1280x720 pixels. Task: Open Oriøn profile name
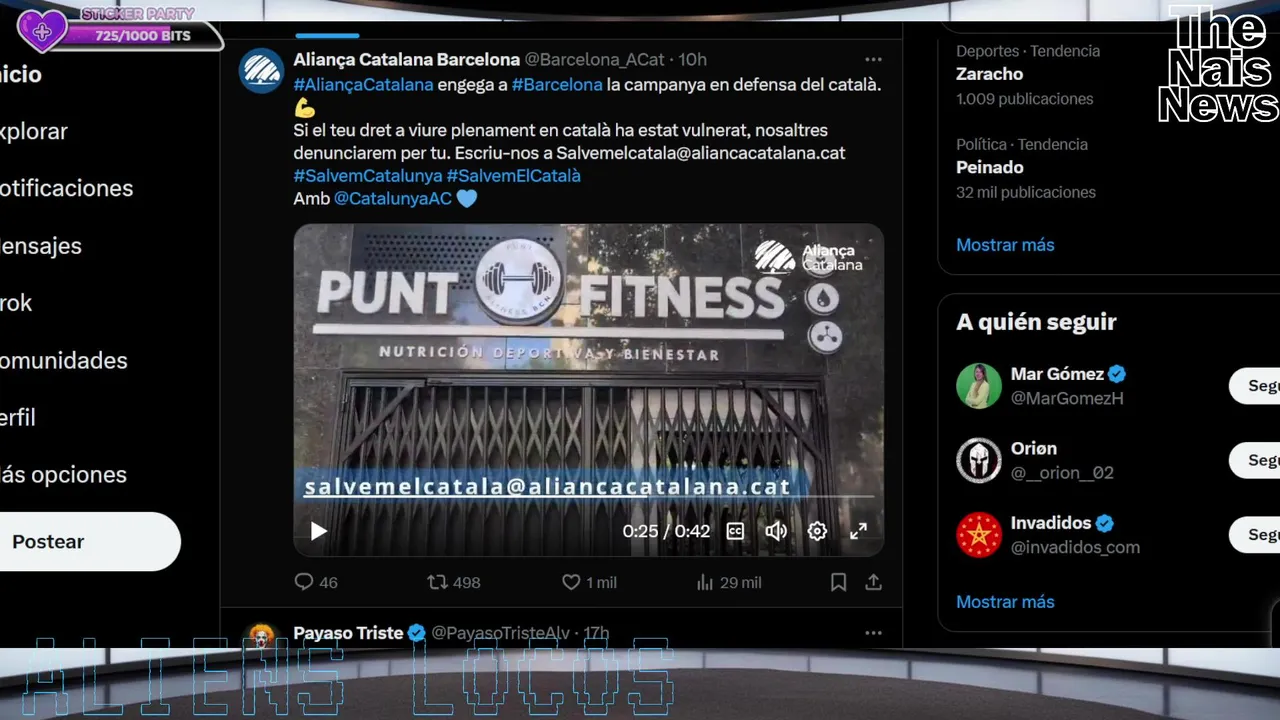click(1034, 448)
